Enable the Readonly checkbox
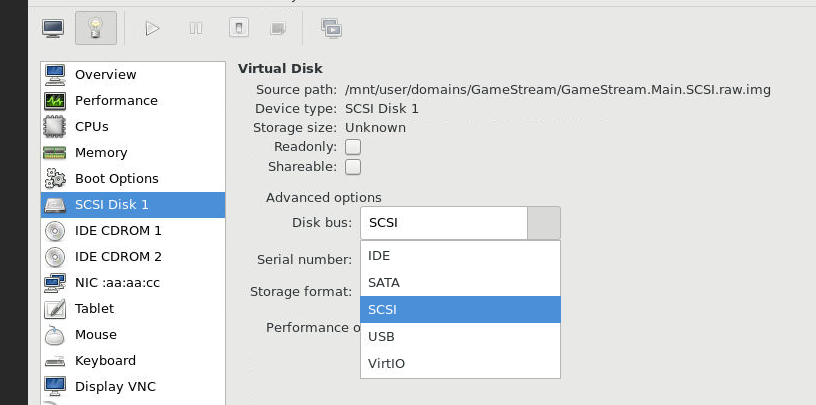Viewport: 816px width, 405px height. [353, 147]
